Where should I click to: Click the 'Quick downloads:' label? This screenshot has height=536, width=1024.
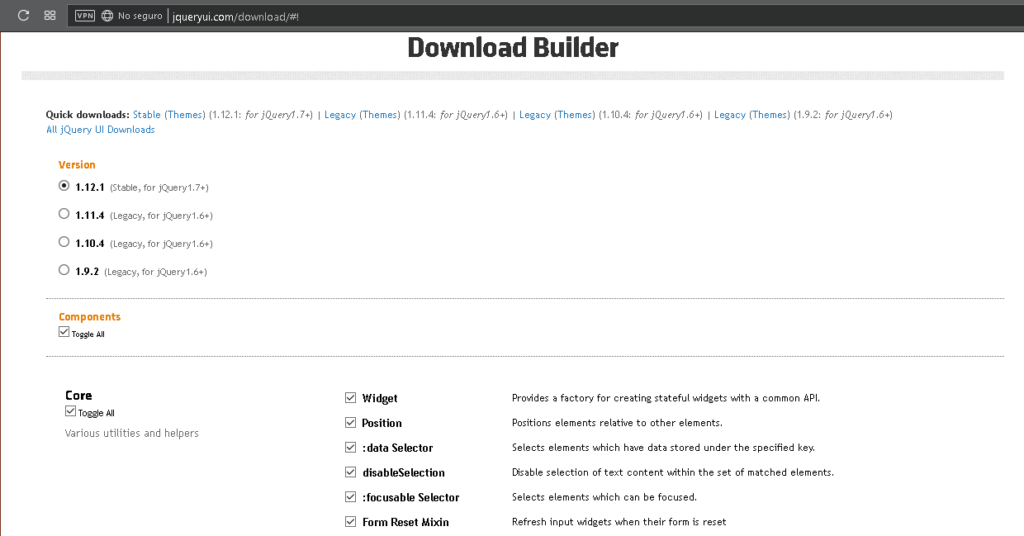tap(88, 115)
